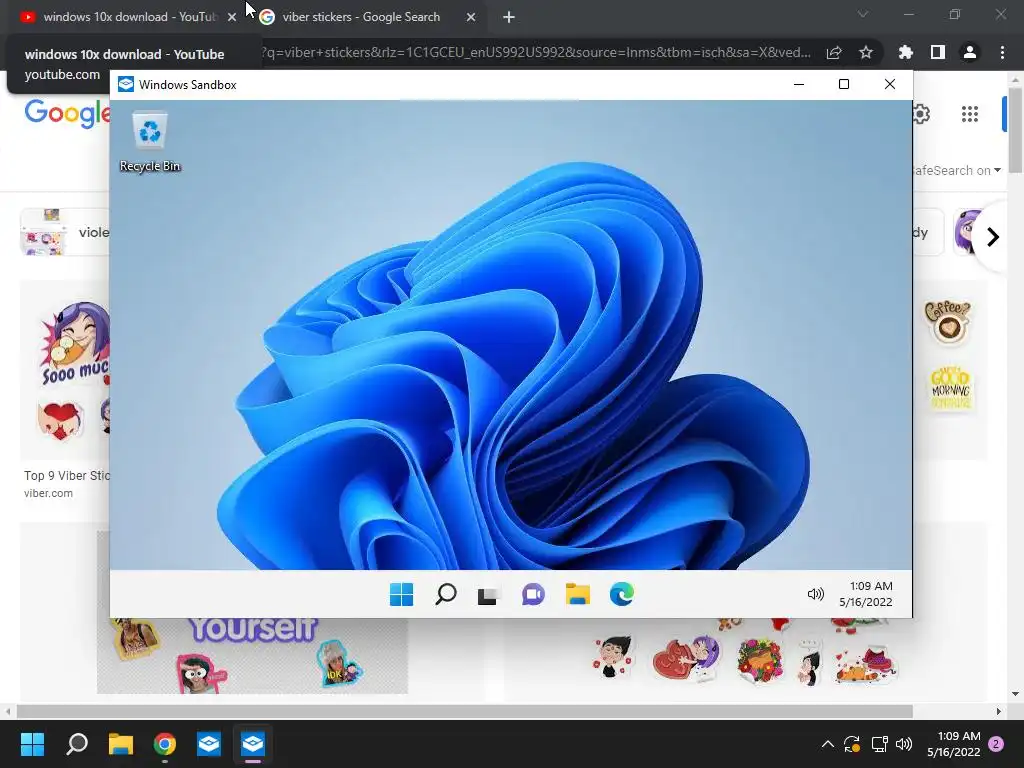Open Coffee sticker image thumbnail
The width and height of the screenshot is (1024, 768).
tap(948, 322)
